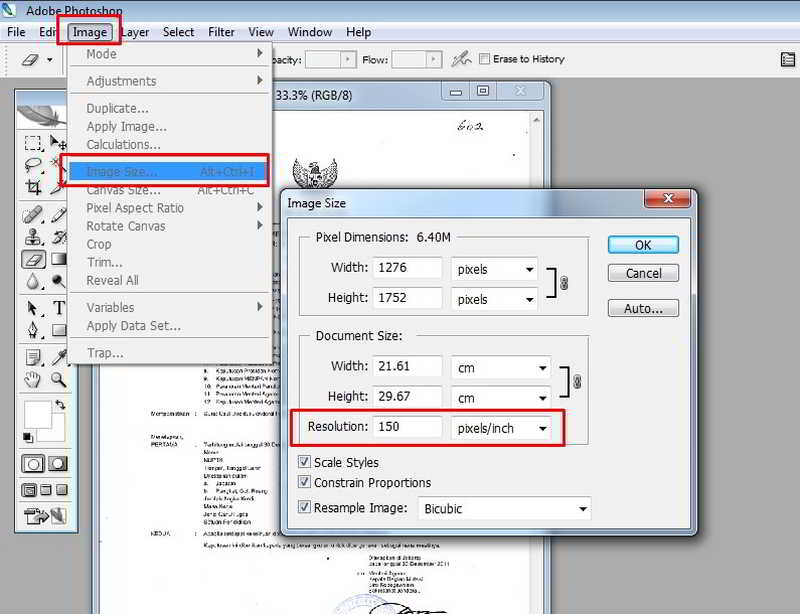
Task: Uncheck Scale Styles
Action: [x=304, y=462]
